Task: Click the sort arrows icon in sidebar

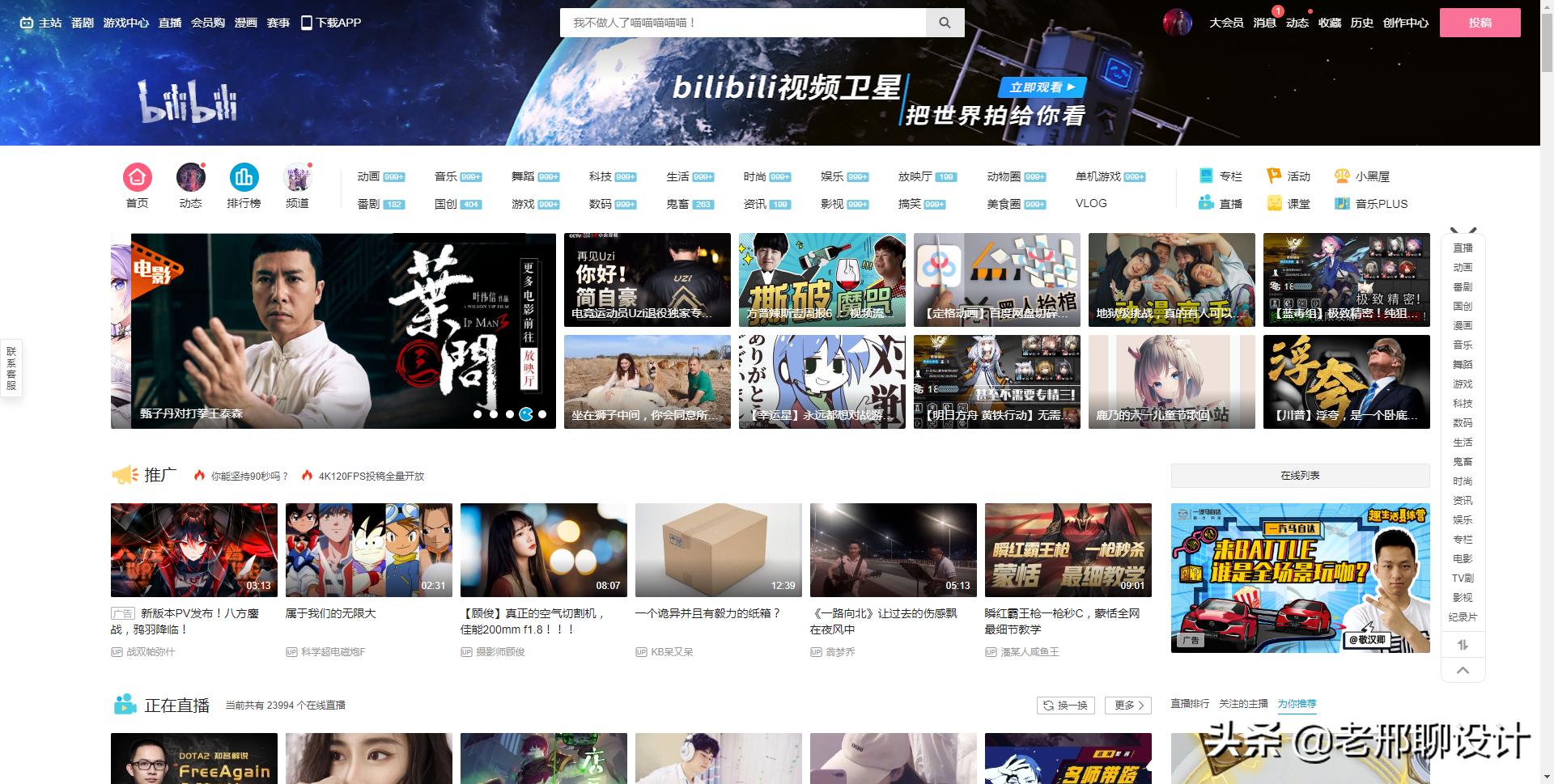Action: pyautogui.click(x=1463, y=645)
